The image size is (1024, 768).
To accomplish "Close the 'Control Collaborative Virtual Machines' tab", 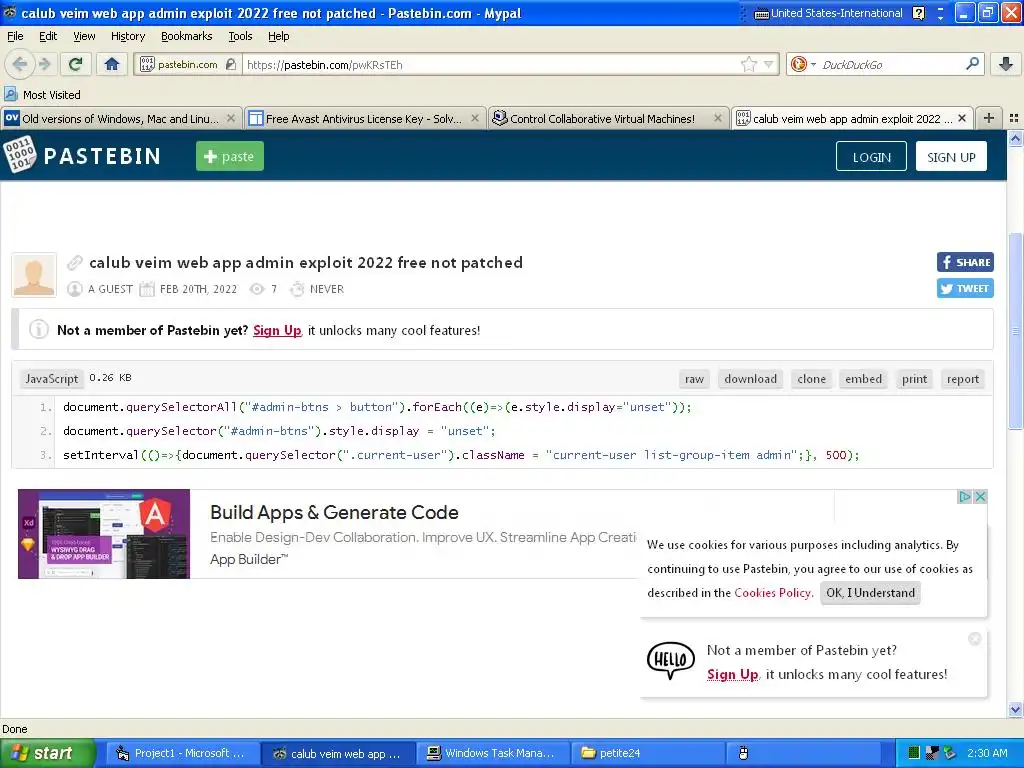I will [x=718, y=118].
